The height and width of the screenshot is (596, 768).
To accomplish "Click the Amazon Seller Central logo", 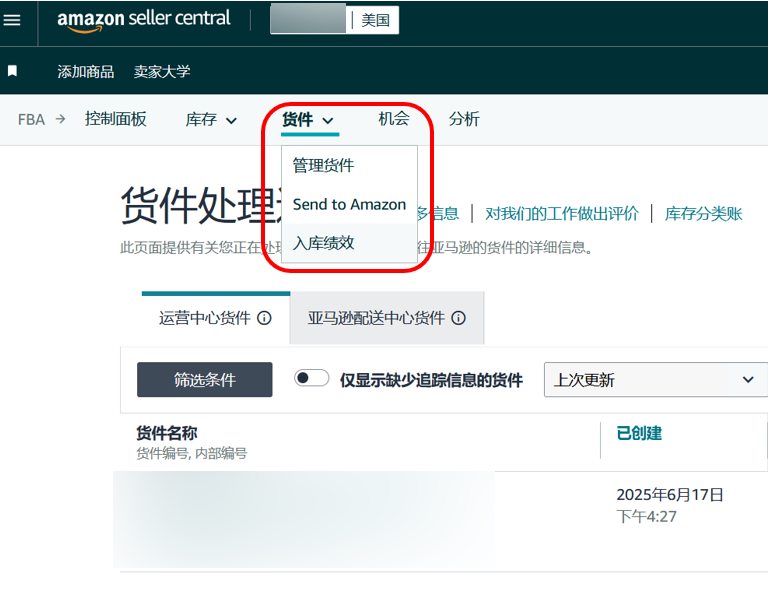I will (x=144, y=20).
